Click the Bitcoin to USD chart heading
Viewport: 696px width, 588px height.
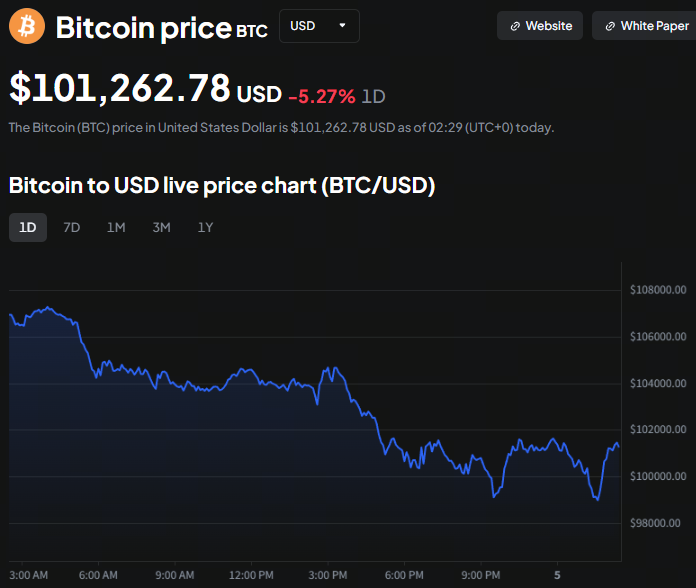click(x=221, y=185)
